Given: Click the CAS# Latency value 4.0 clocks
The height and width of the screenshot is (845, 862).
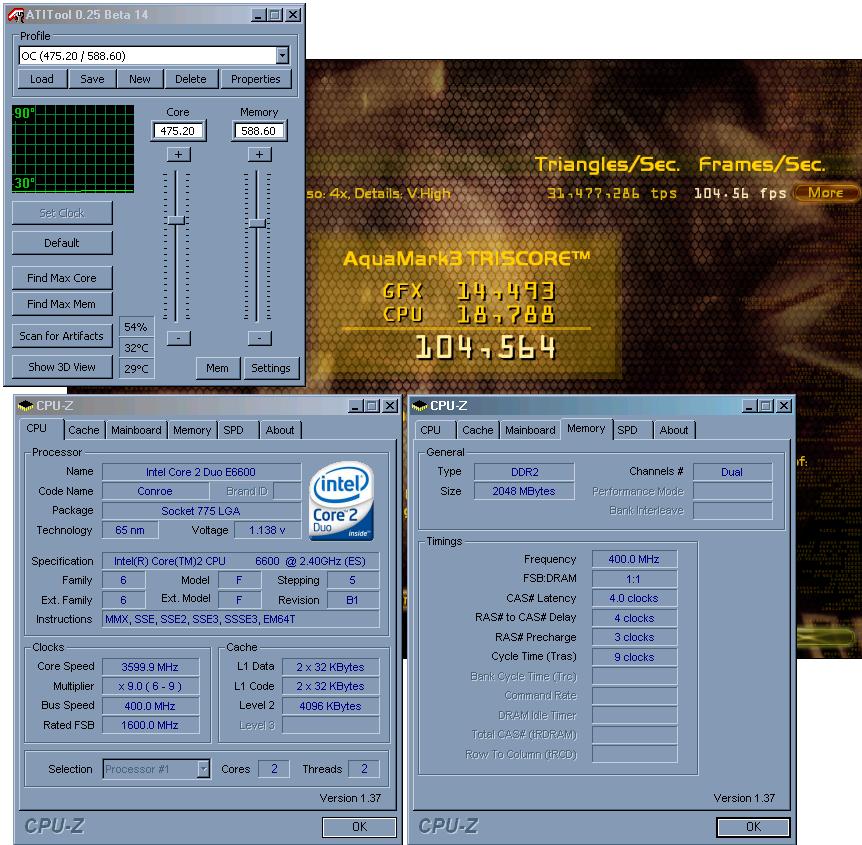Looking at the screenshot, I should click(x=634, y=598).
